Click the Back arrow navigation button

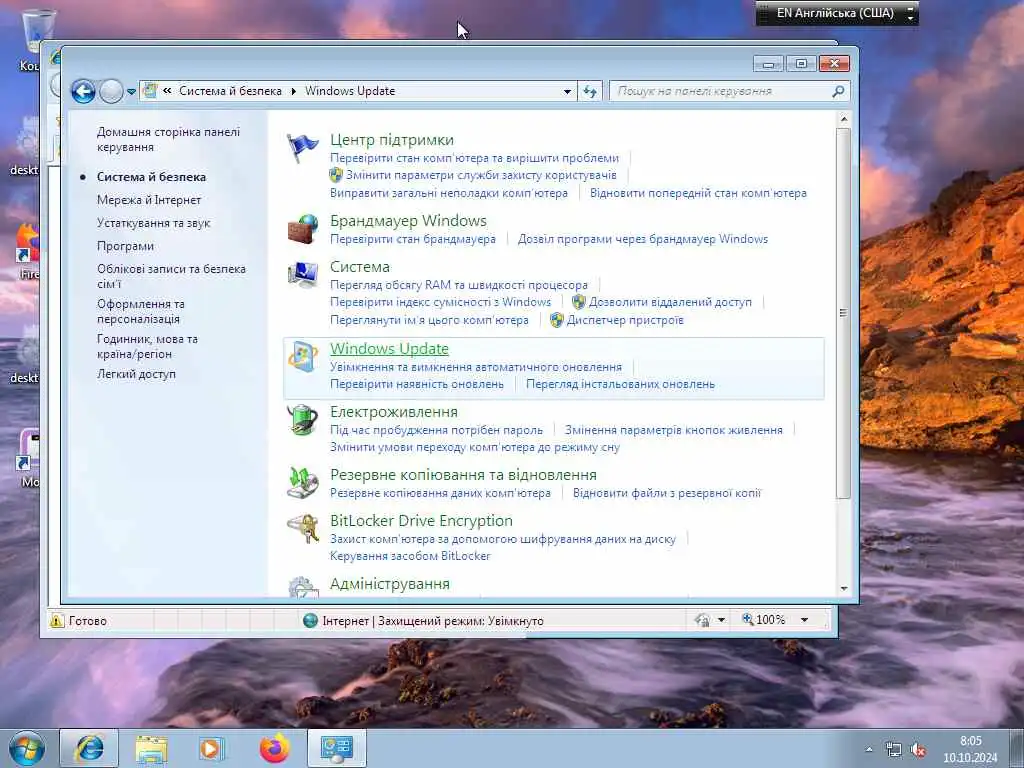[83, 91]
